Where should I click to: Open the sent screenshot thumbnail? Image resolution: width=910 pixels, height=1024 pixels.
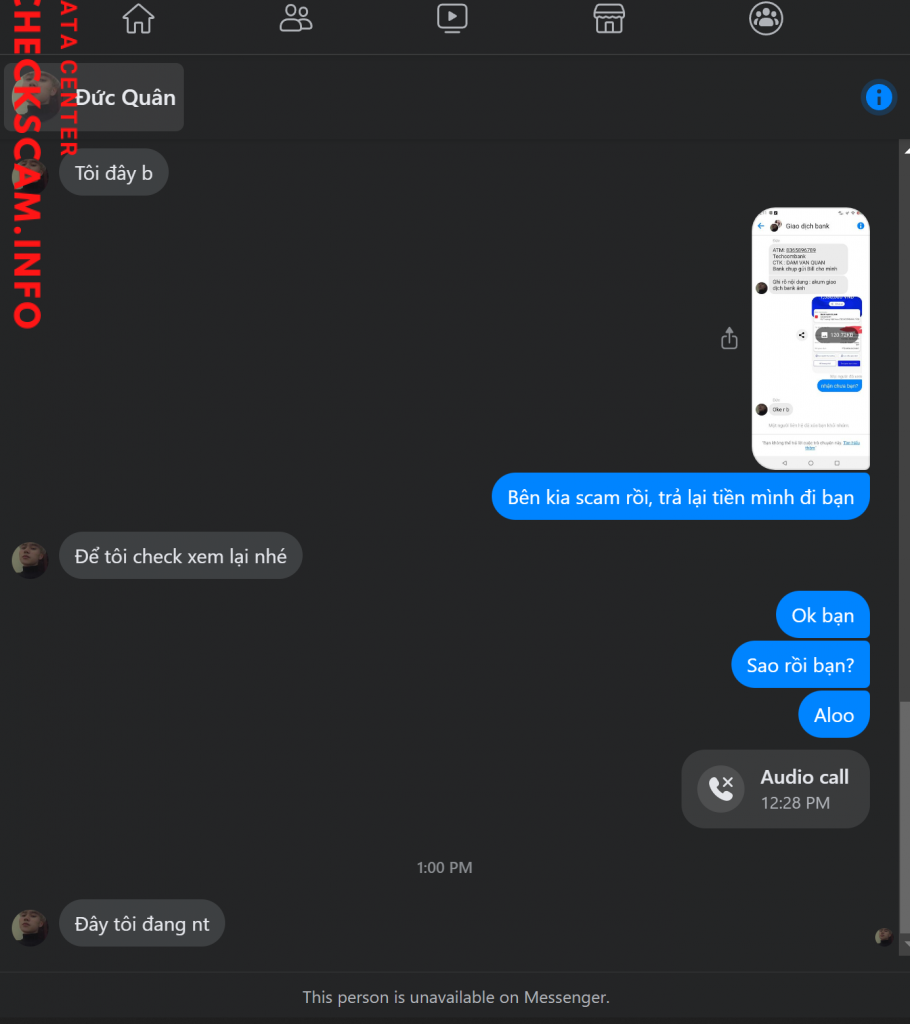tap(810, 338)
